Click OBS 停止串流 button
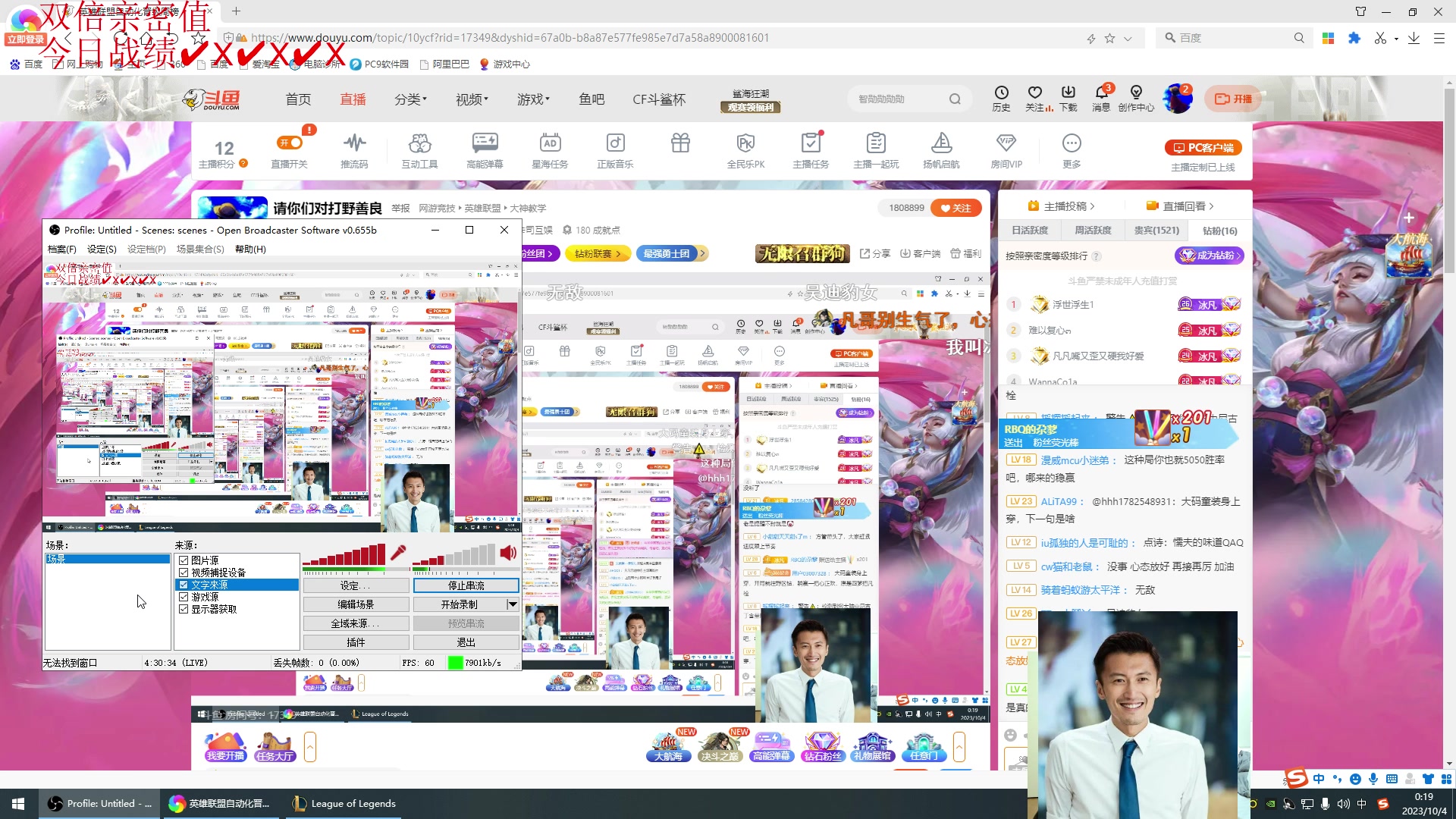 [x=466, y=585]
